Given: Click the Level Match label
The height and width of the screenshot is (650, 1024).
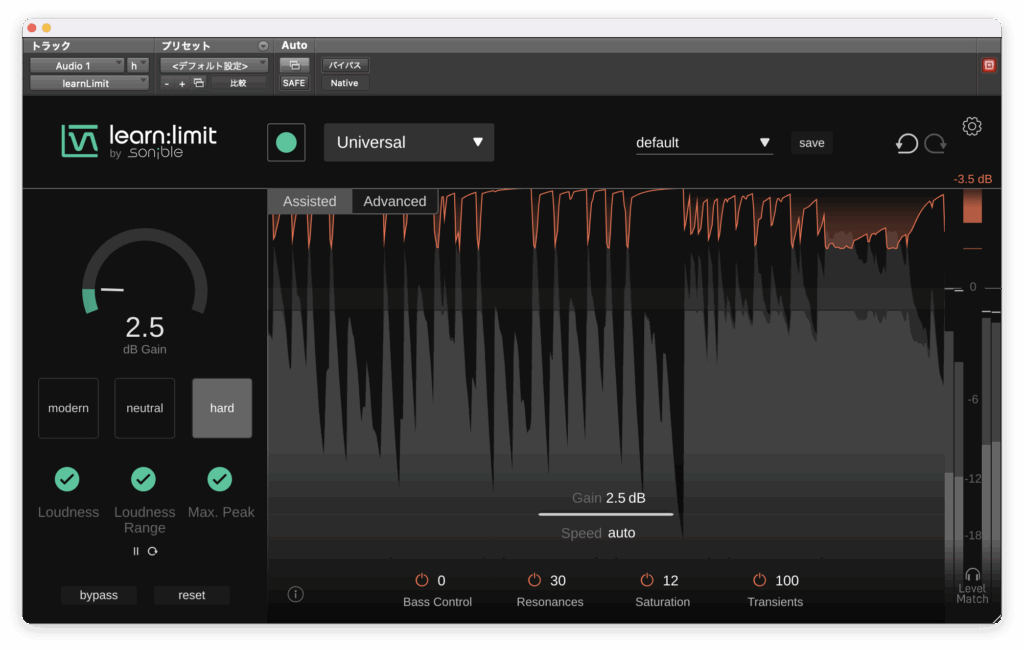Looking at the screenshot, I should (972, 594).
